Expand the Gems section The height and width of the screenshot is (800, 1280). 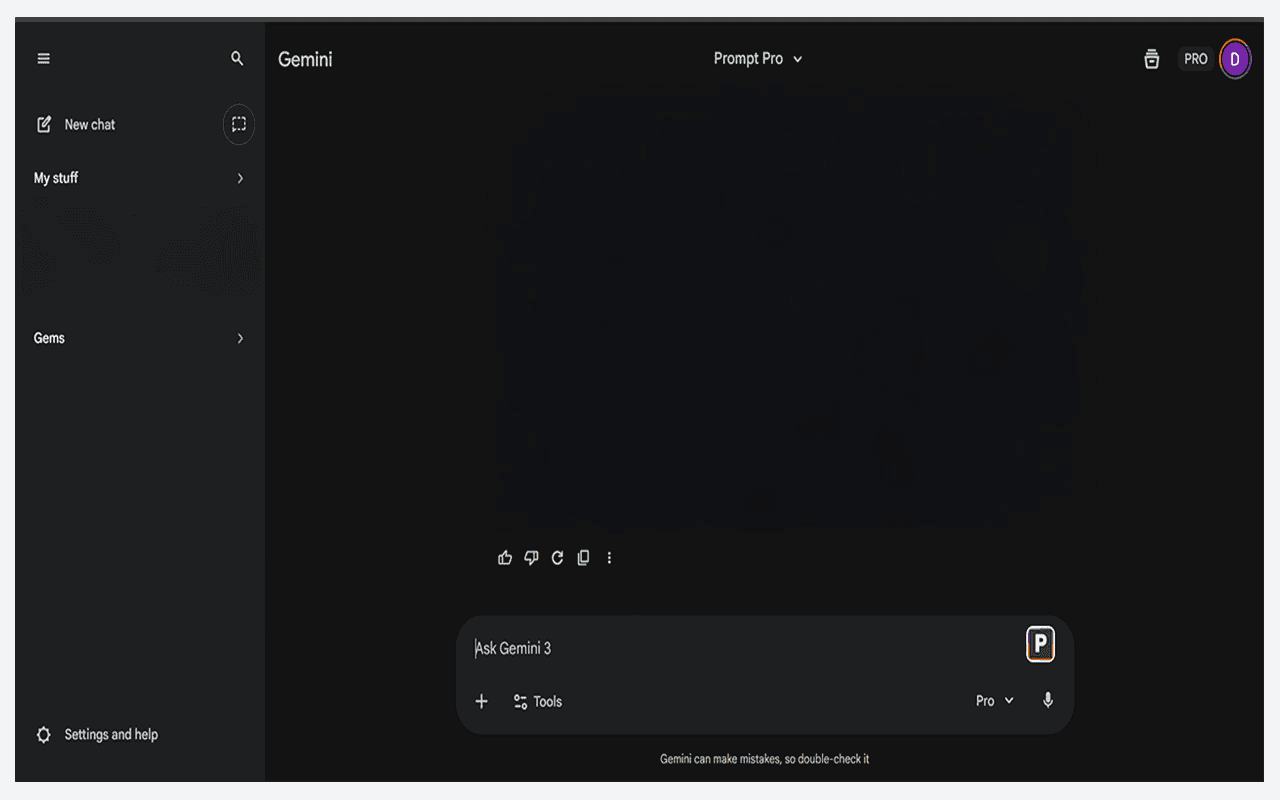240,338
